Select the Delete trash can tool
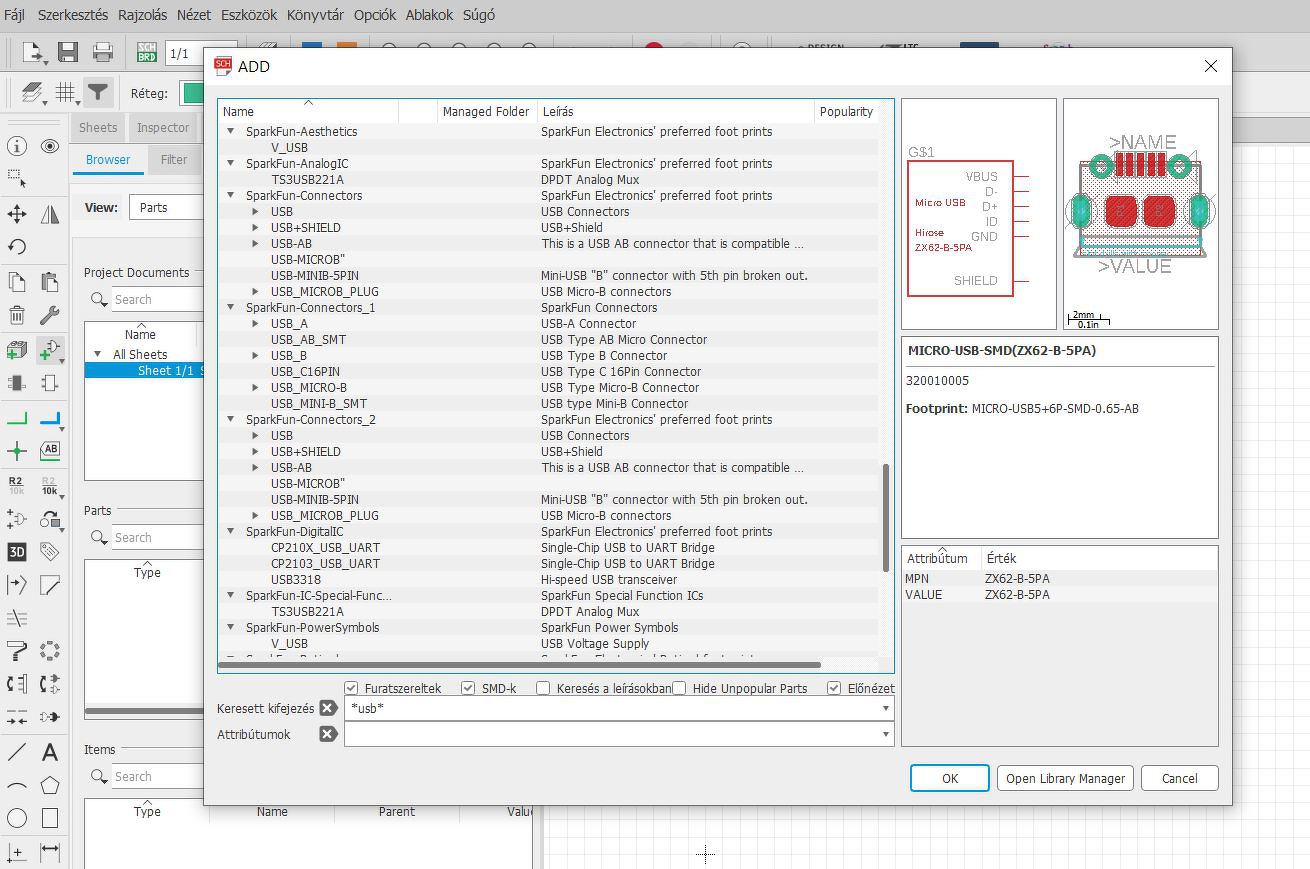1310x869 pixels. tap(17, 316)
